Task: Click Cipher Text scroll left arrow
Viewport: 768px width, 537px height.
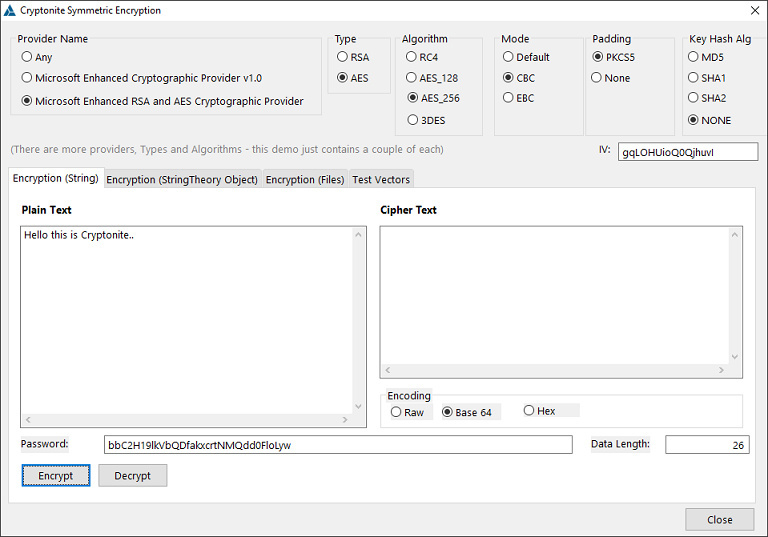Action: (388, 370)
